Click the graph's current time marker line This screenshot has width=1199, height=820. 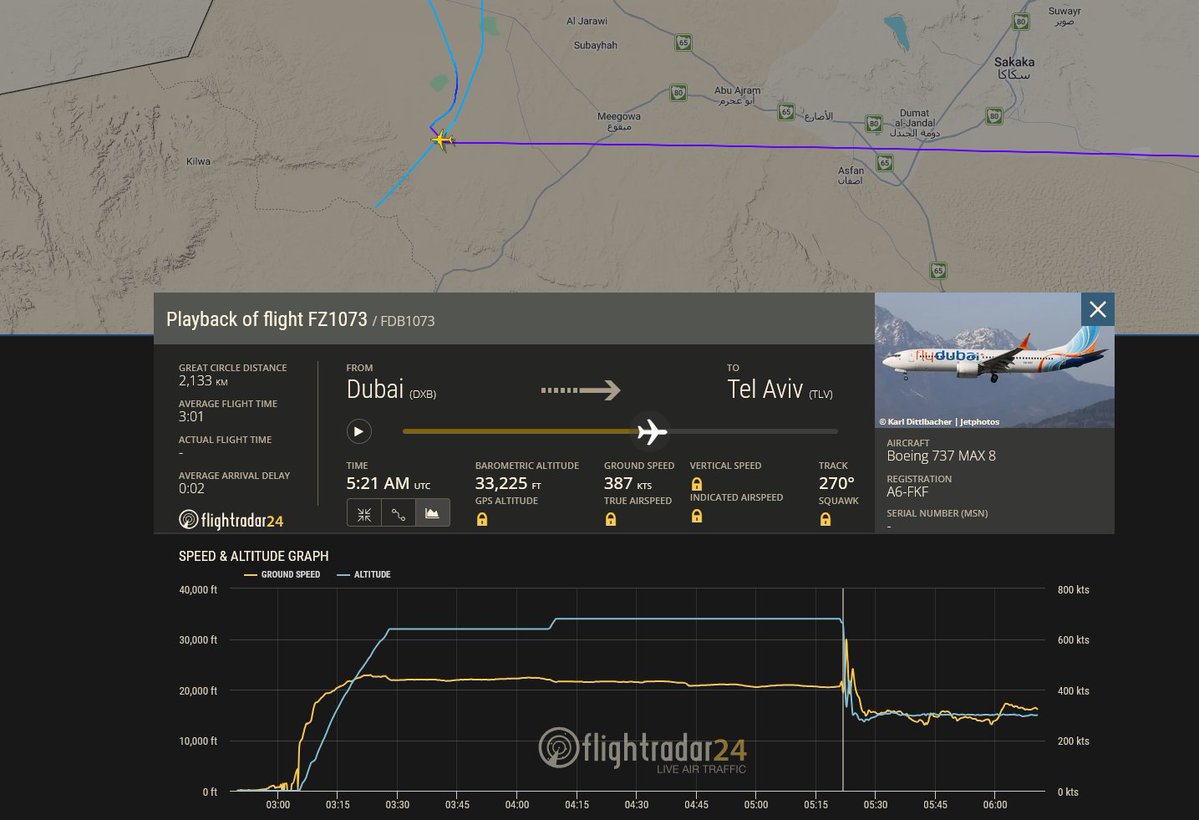[843, 688]
